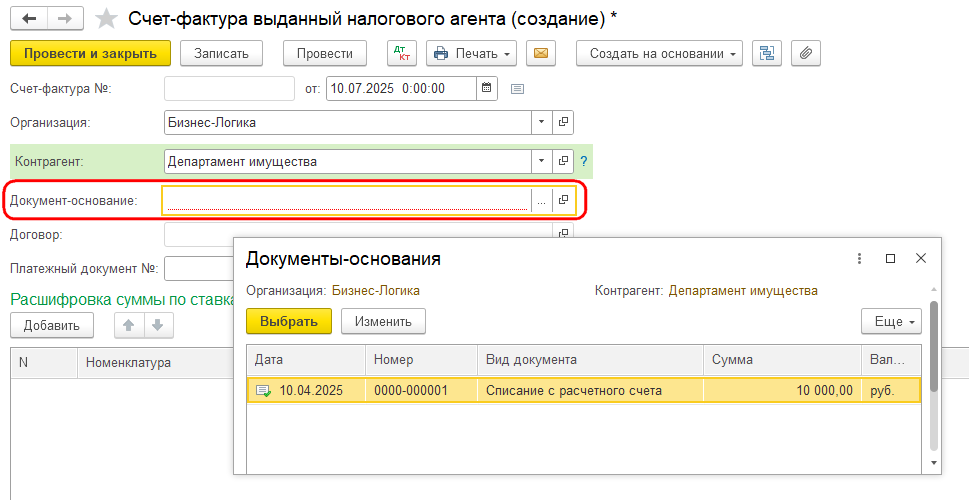Click the dialog's vertical scrollbar thumb
Image resolution: width=969 pixels, height=500 pixels.
(934, 346)
